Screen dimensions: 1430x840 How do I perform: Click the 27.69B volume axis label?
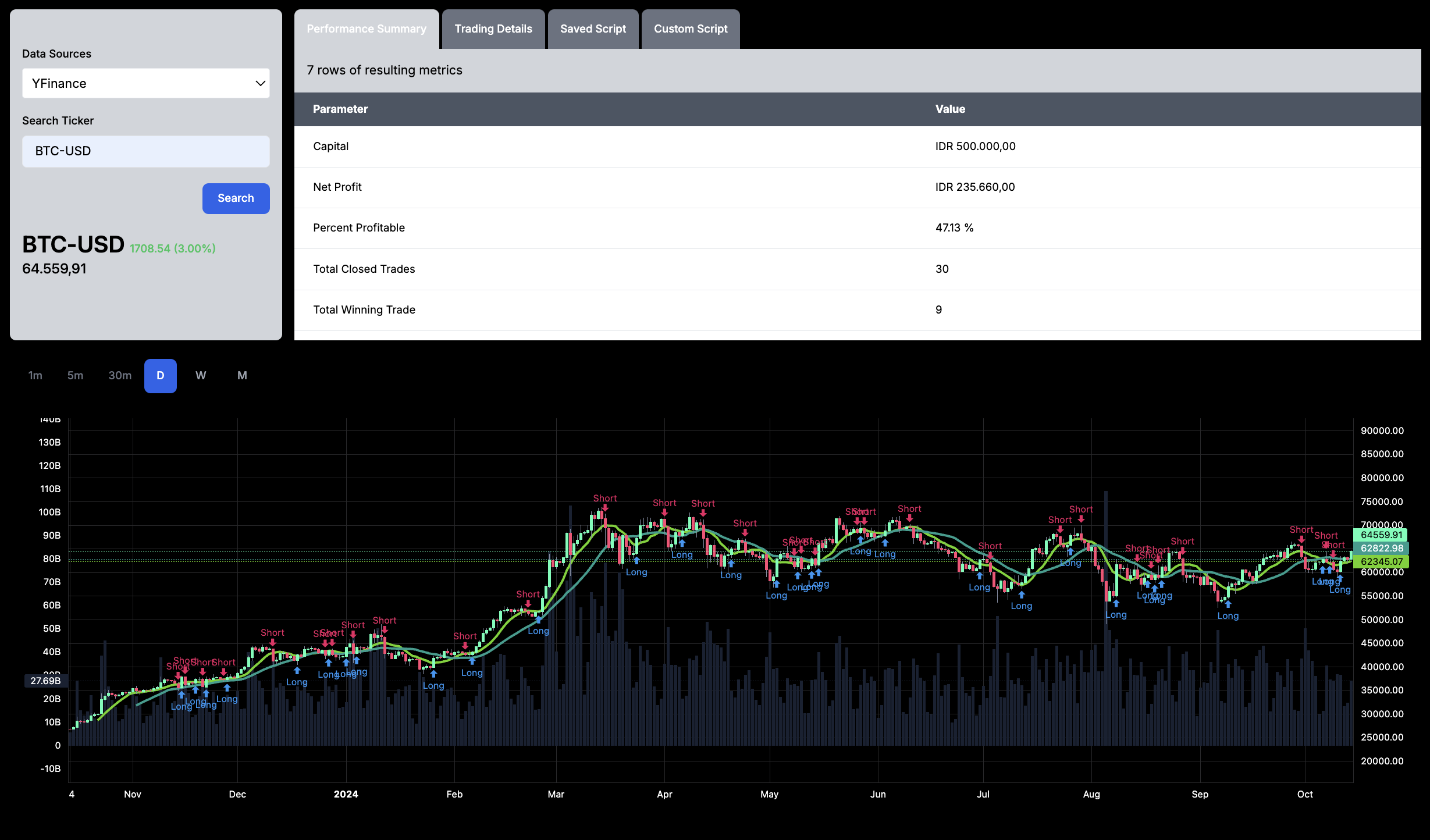click(45, 681)
